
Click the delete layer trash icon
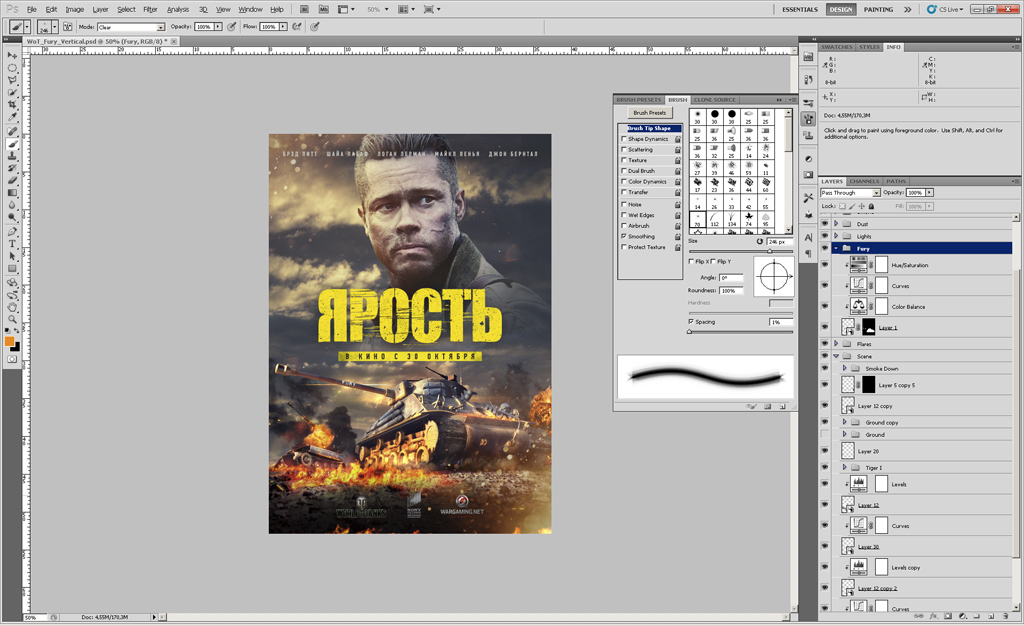(1006, 616)
